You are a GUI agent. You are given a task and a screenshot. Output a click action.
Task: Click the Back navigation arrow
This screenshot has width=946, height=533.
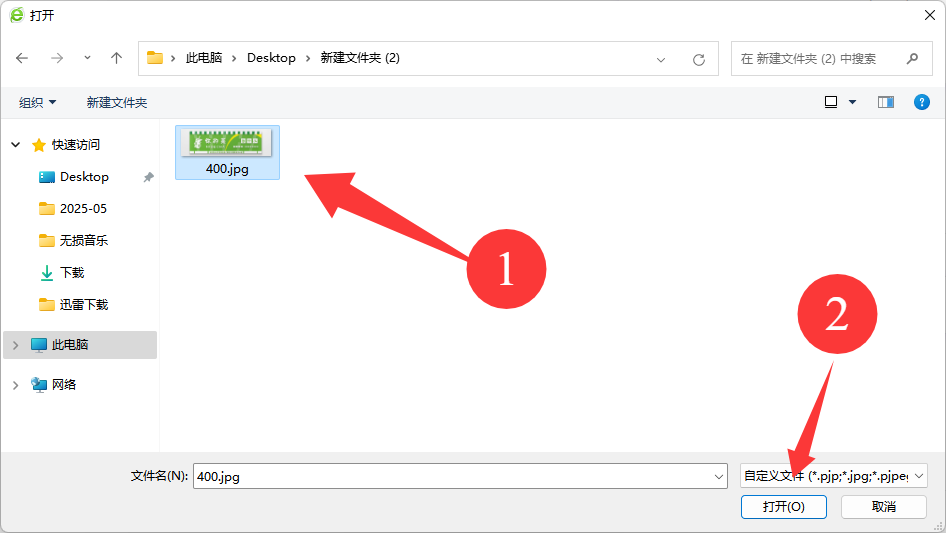pyautogui.click(x=22, y=58)
